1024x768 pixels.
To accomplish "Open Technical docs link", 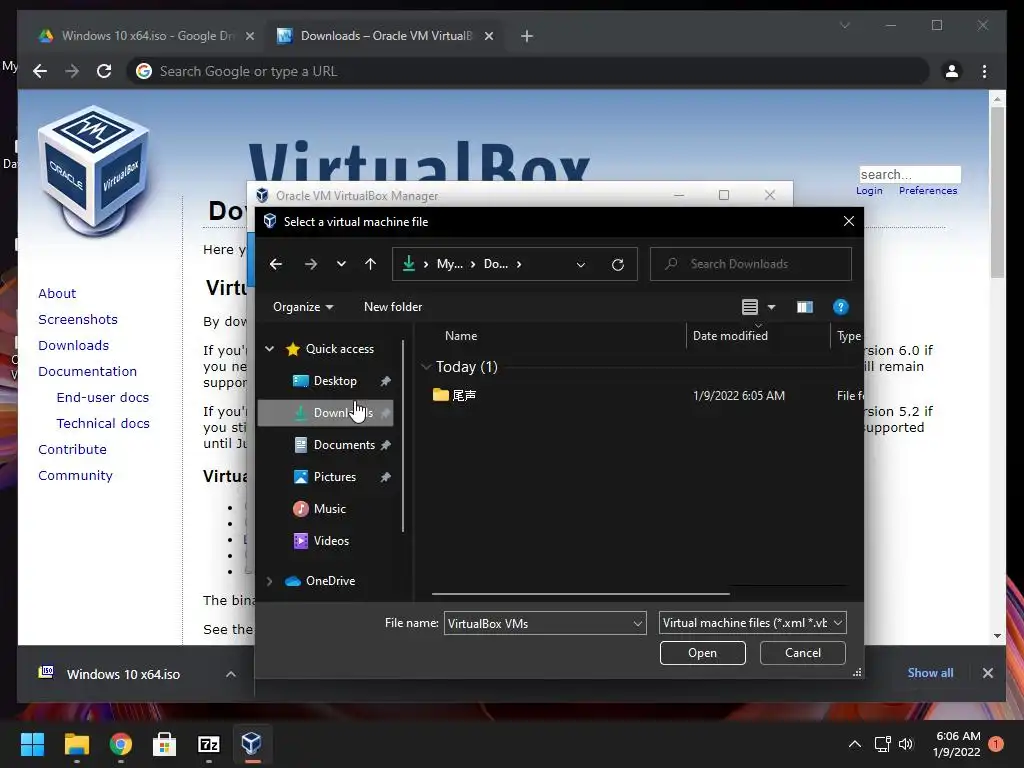I will coord(103,424).
